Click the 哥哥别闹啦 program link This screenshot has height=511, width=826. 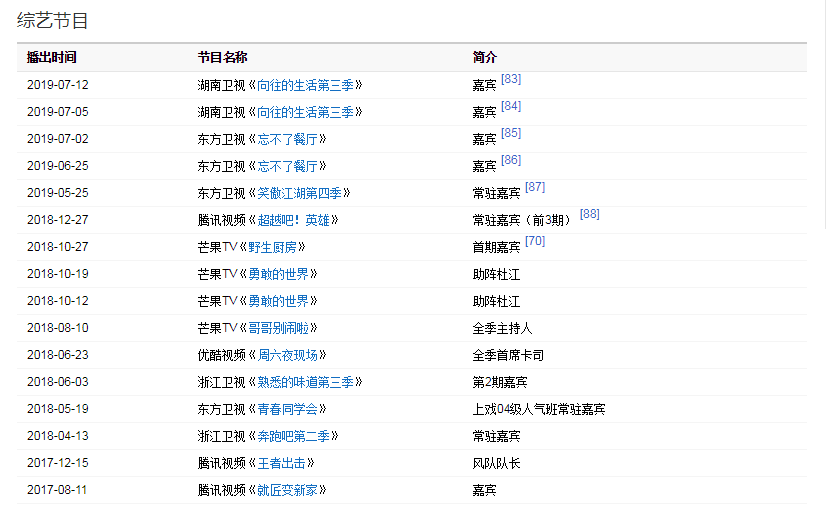click(279, 328)
